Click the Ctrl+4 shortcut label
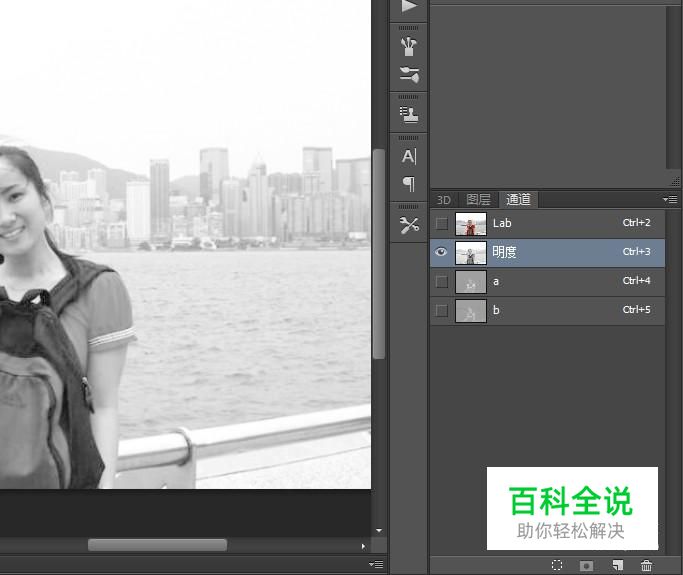Screen dimensions: 683x575 636,281
